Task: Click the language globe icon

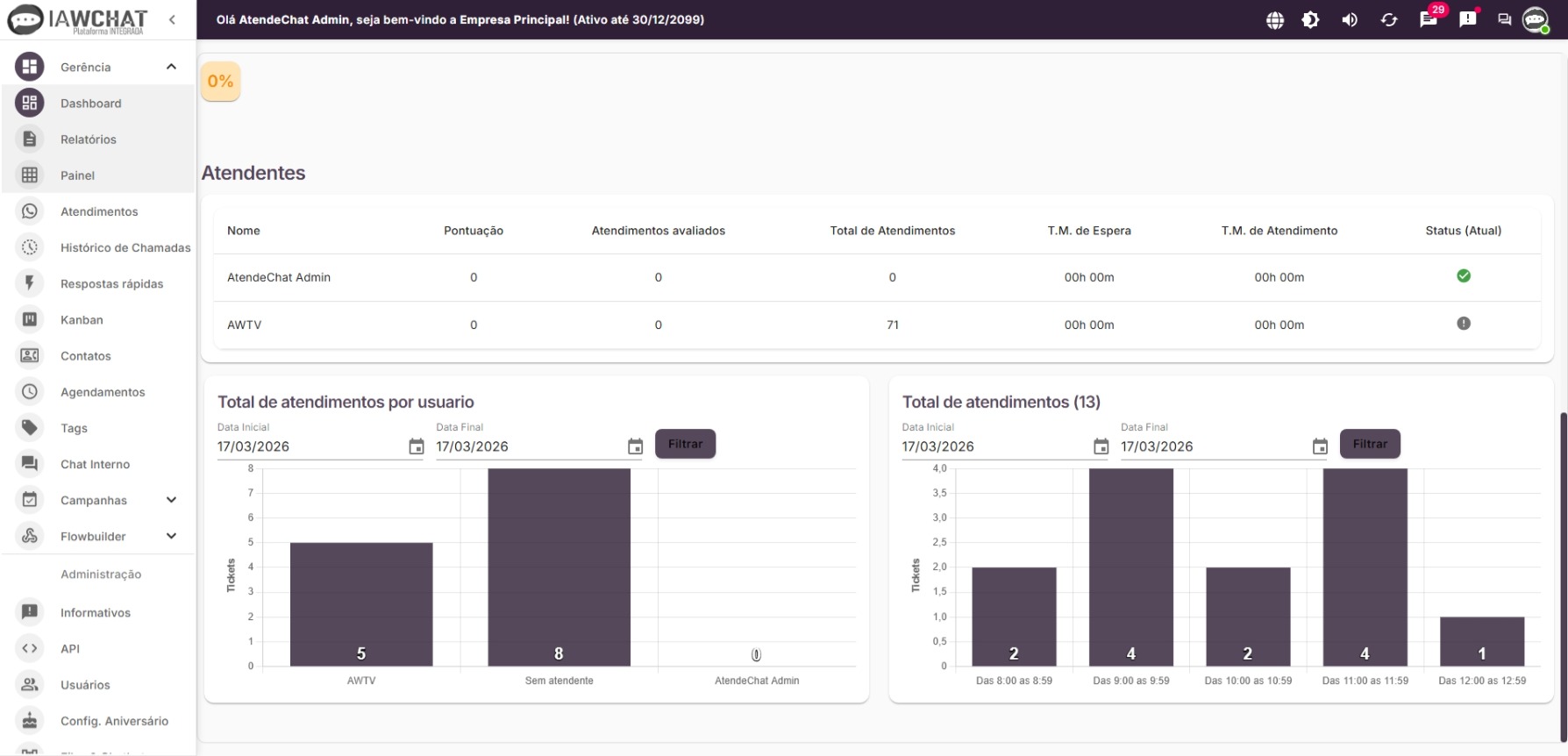Action: 1275,20
